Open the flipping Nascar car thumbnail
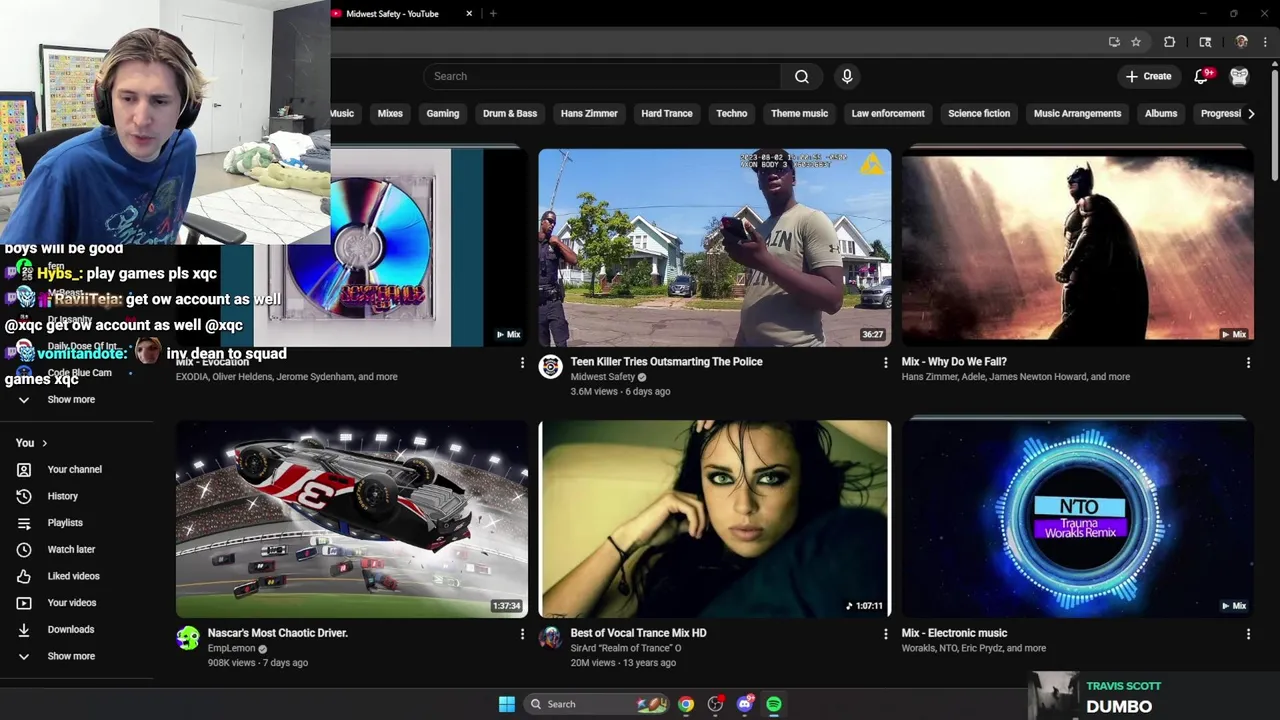Screen dimensions: 1280x720 click(352, 519)
